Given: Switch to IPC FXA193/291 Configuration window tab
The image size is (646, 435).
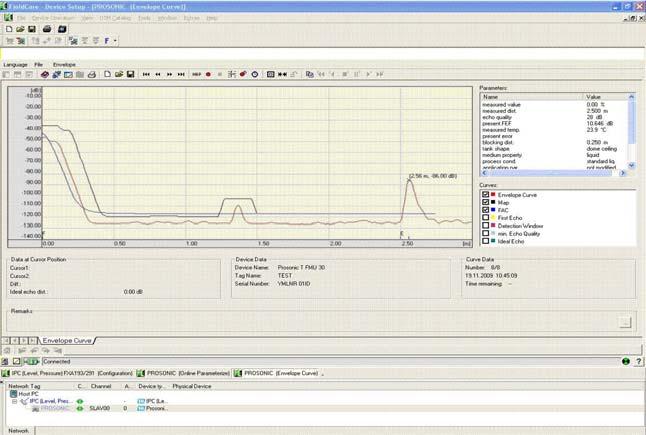Looking at the screenshot, I should tap(68, 373).
